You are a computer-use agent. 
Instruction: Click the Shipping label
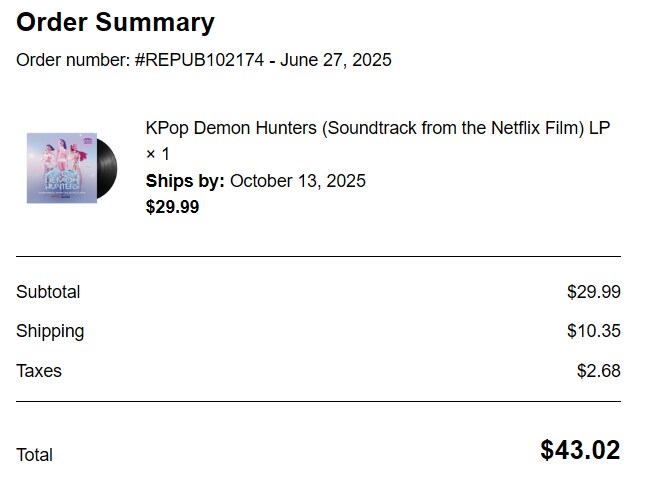(x=50, y=332)
